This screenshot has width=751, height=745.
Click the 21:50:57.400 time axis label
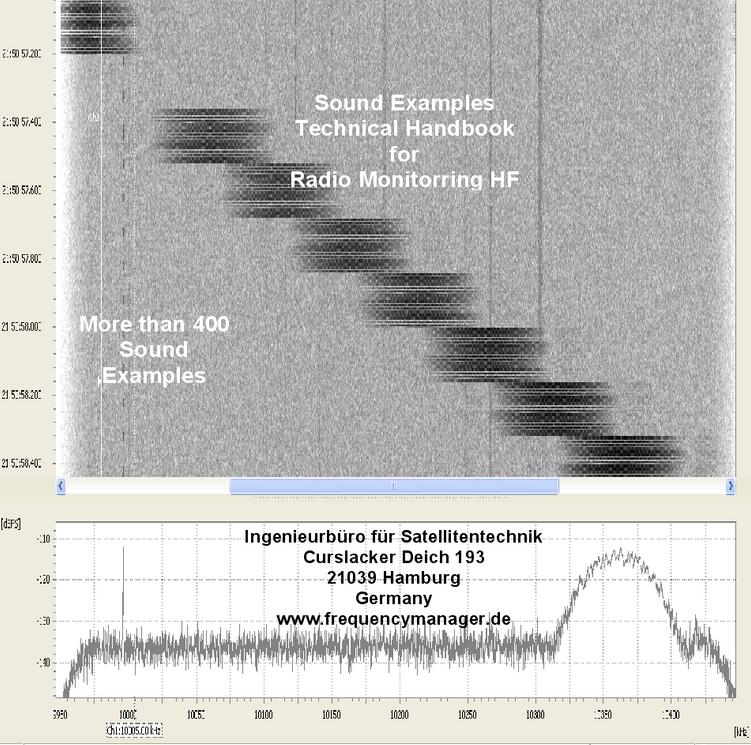tap(21, 122)
